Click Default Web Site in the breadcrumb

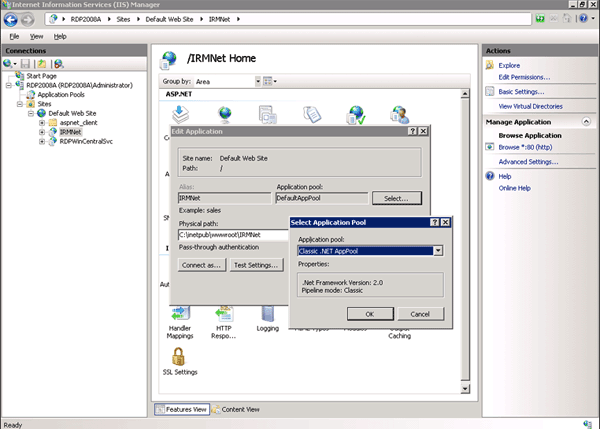click(169, 19)
